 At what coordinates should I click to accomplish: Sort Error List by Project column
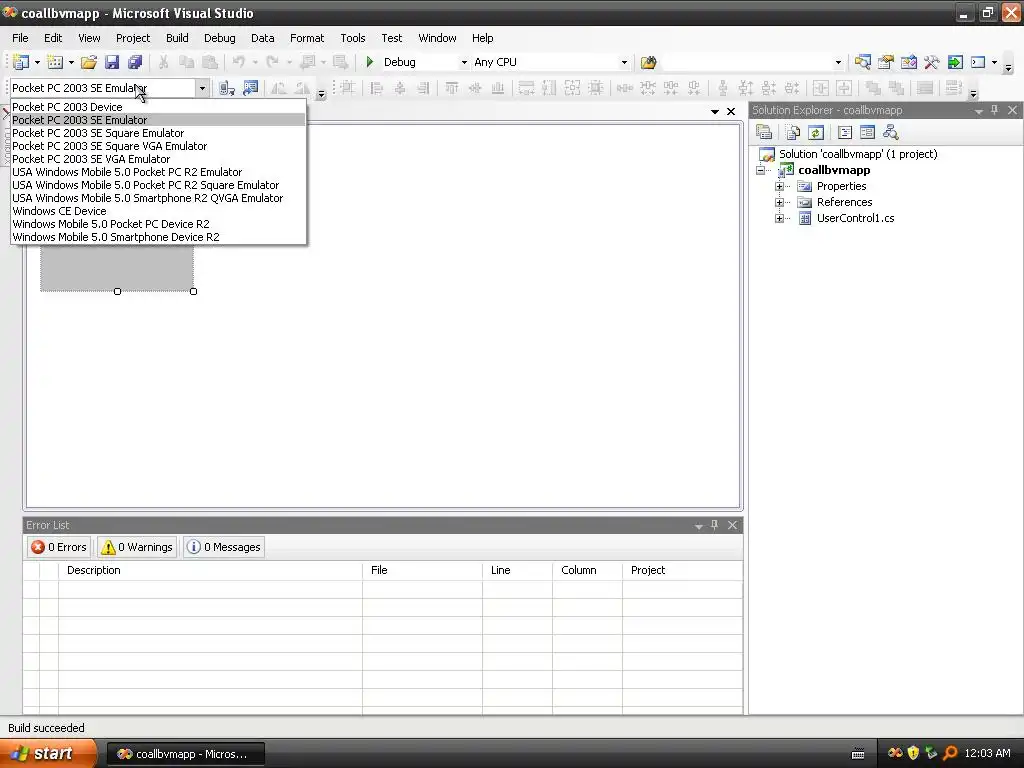point(682,570)
